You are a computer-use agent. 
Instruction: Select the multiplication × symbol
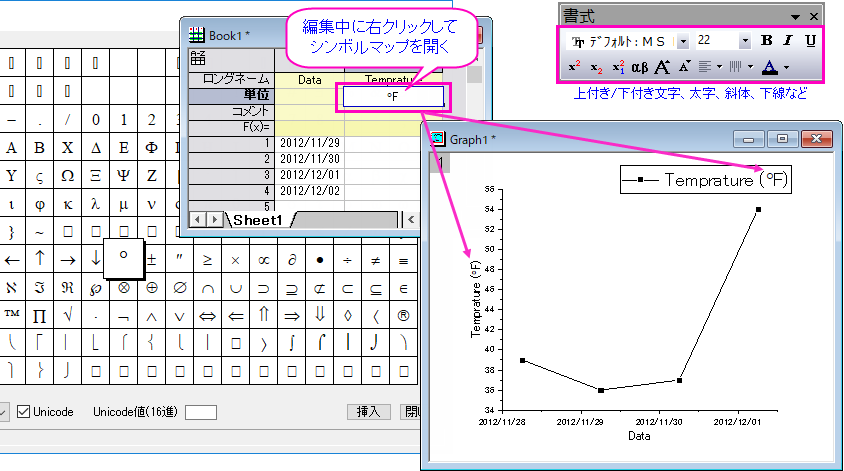[x=235, y=260]
